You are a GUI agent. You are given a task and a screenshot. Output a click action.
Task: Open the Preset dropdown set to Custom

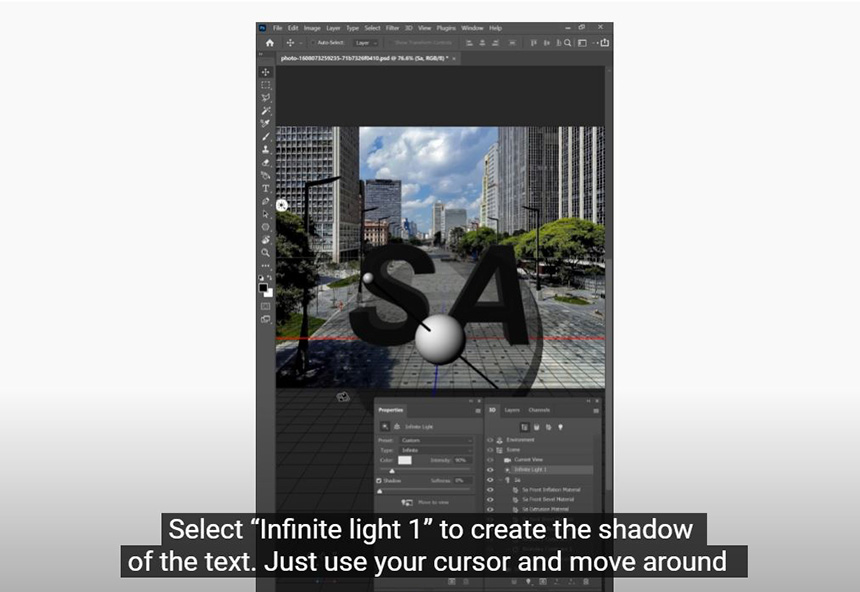pyautogui.click(x=436, y=441)
